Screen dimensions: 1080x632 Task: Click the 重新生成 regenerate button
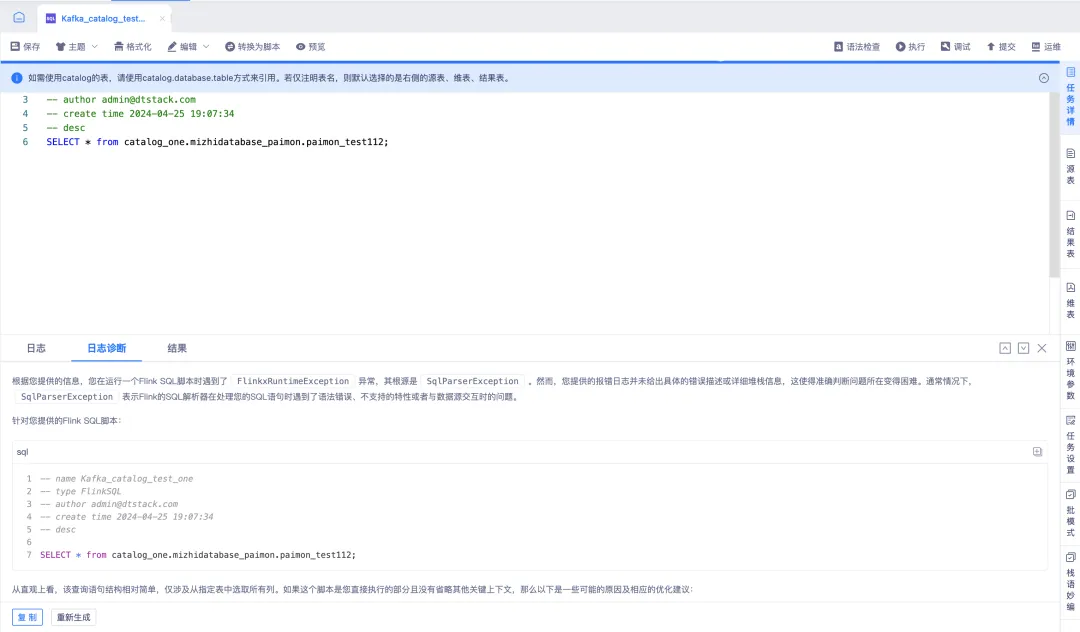coord(73,617)
